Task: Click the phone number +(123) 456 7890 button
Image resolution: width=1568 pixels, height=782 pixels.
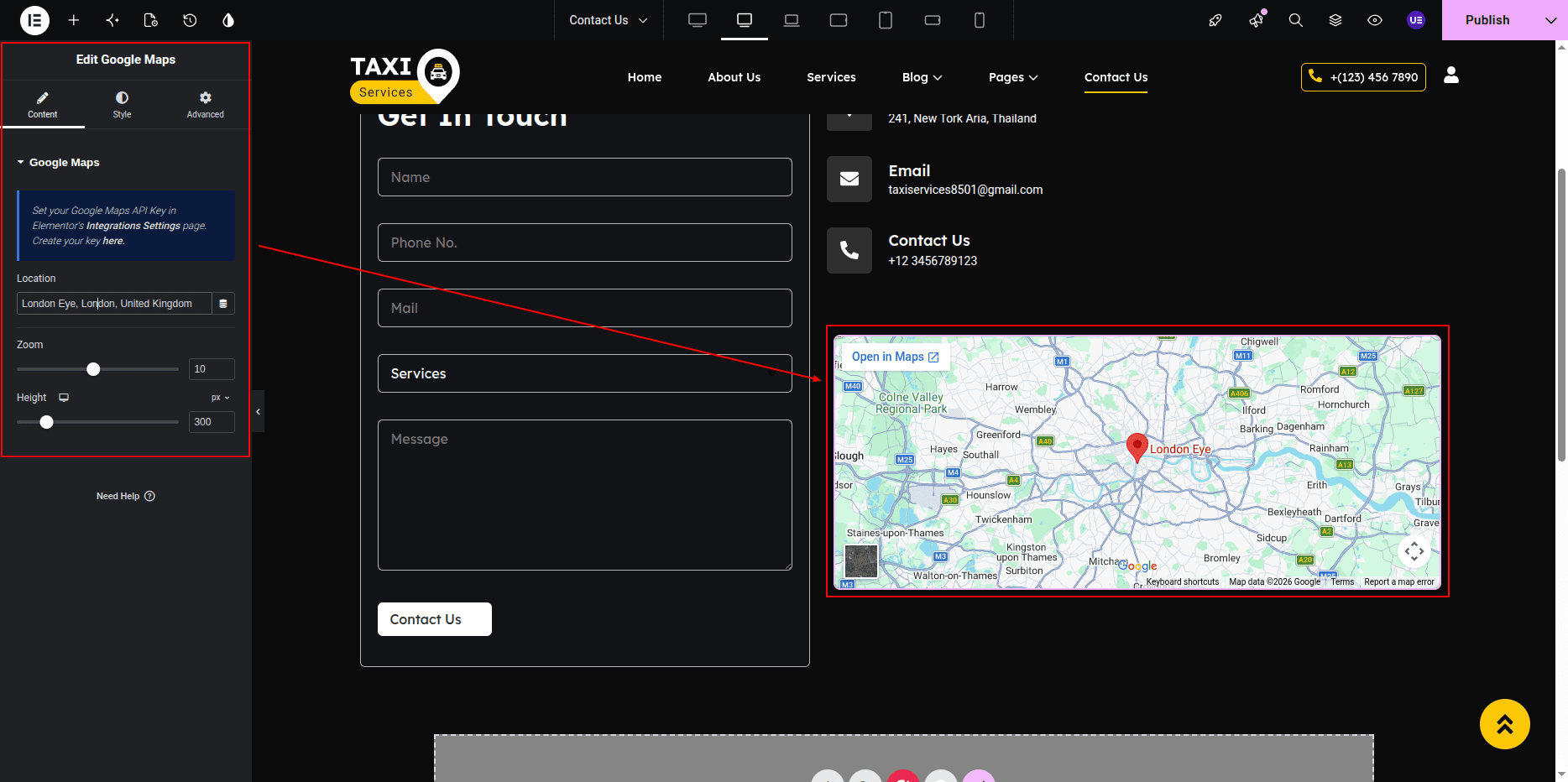Action: 1363,77
